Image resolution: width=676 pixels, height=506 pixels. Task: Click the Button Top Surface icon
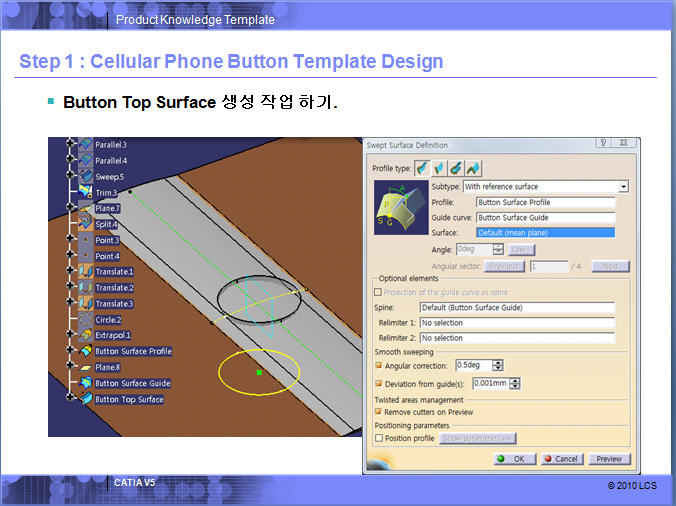tap(86, 399)
